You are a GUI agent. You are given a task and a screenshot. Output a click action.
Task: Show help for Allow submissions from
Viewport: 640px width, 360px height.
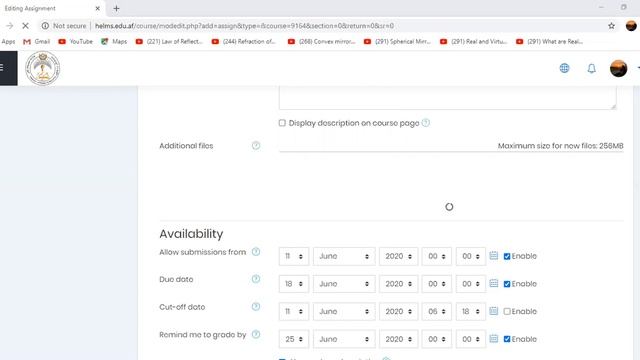click(x=256, y=251)
